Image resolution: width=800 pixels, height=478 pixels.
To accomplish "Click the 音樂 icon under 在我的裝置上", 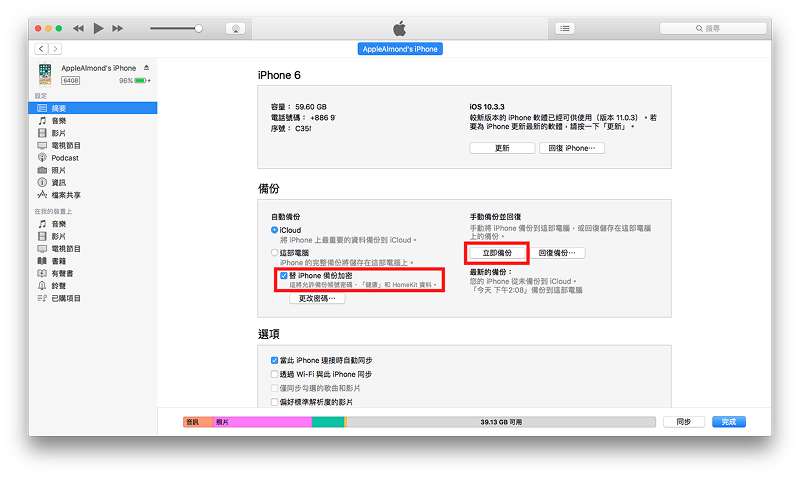I will point(42,224).
